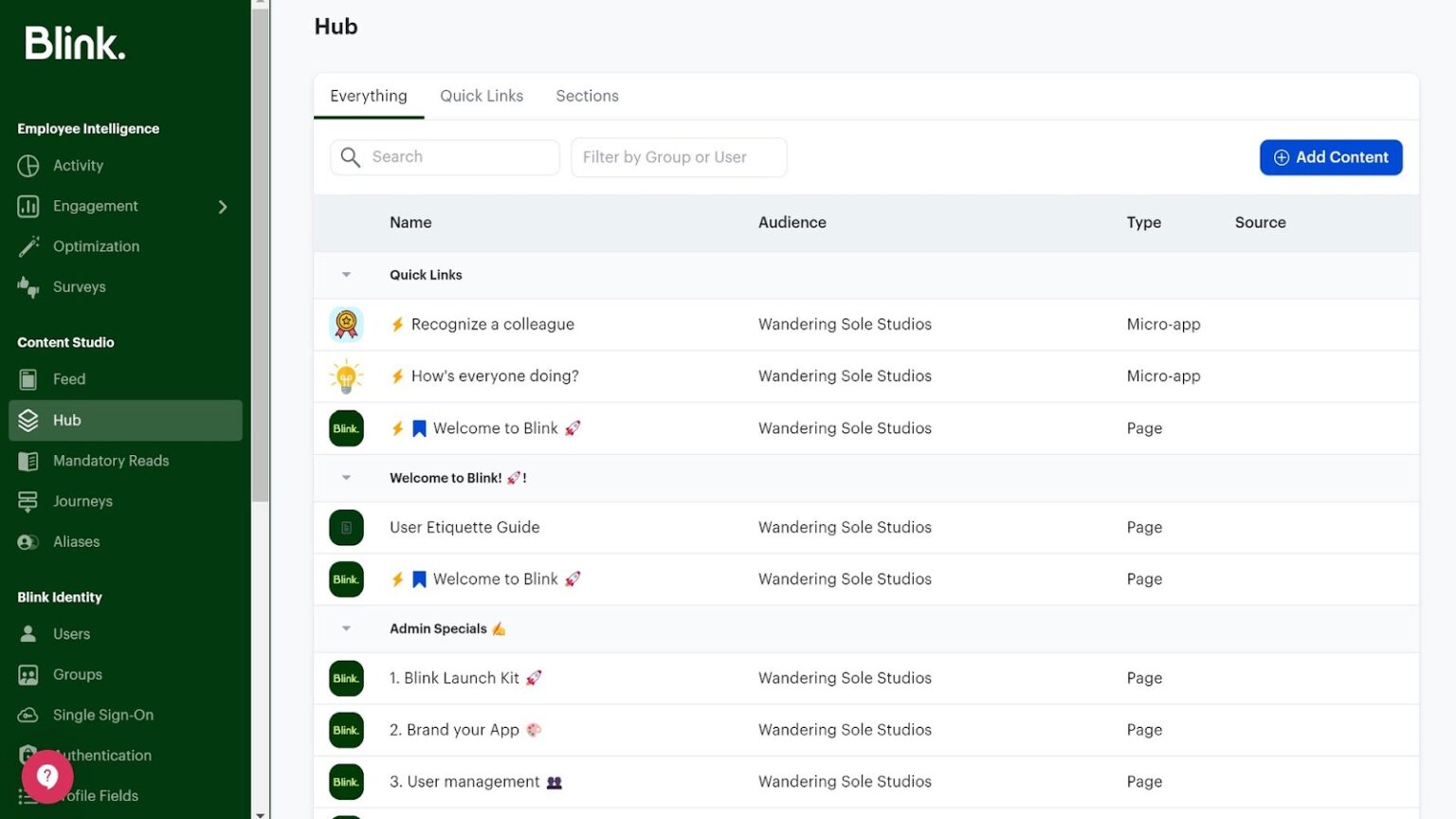Open Mandatory Reads
This screenshot has height=819, width=1456.
(x=29, y=461)
